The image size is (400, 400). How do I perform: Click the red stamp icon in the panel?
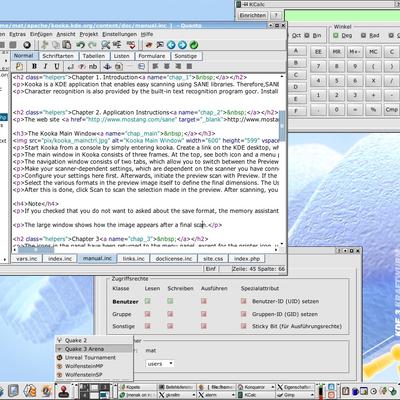(63, 391)
